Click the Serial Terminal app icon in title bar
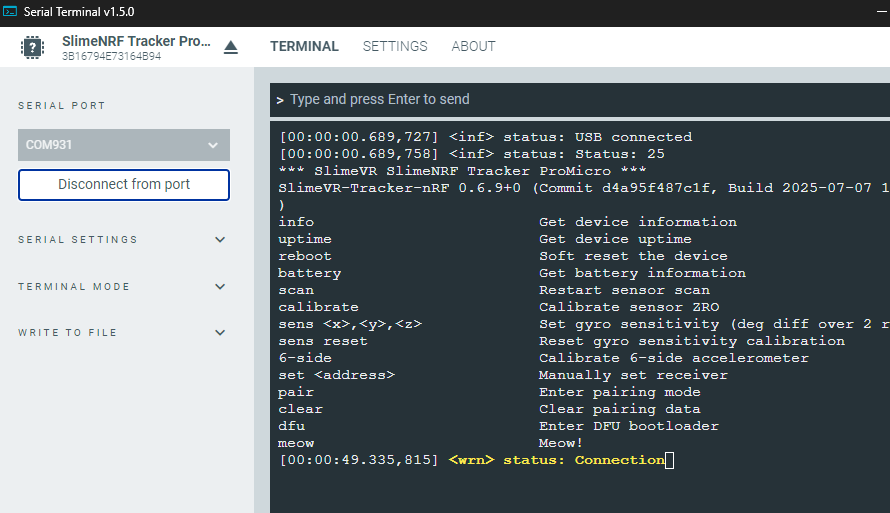The width and height of the screenshot is (890, 513). (x=10, y=11)
